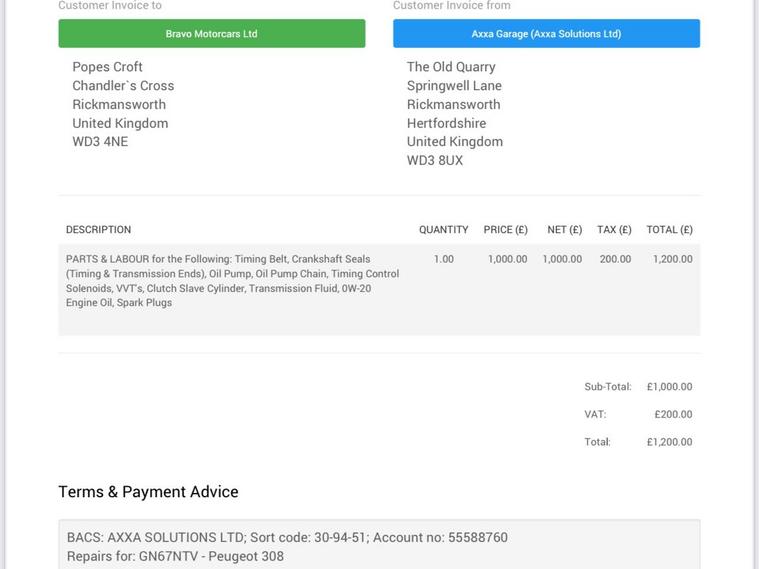Click the quantity value 1.00
759x569 pixels.
tap(443, 259)
